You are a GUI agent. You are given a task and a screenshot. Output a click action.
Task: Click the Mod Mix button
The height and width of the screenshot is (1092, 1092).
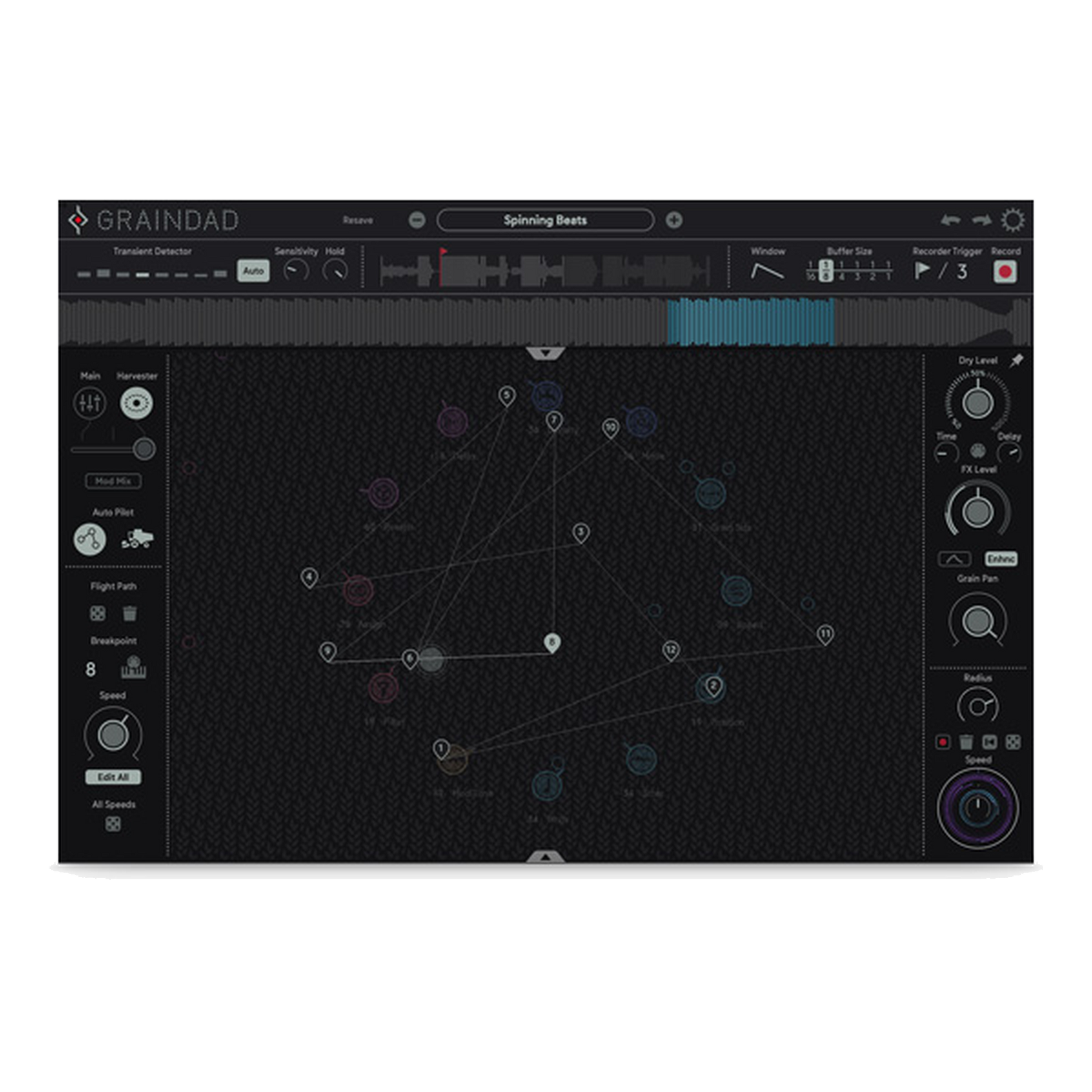point(113,481)
